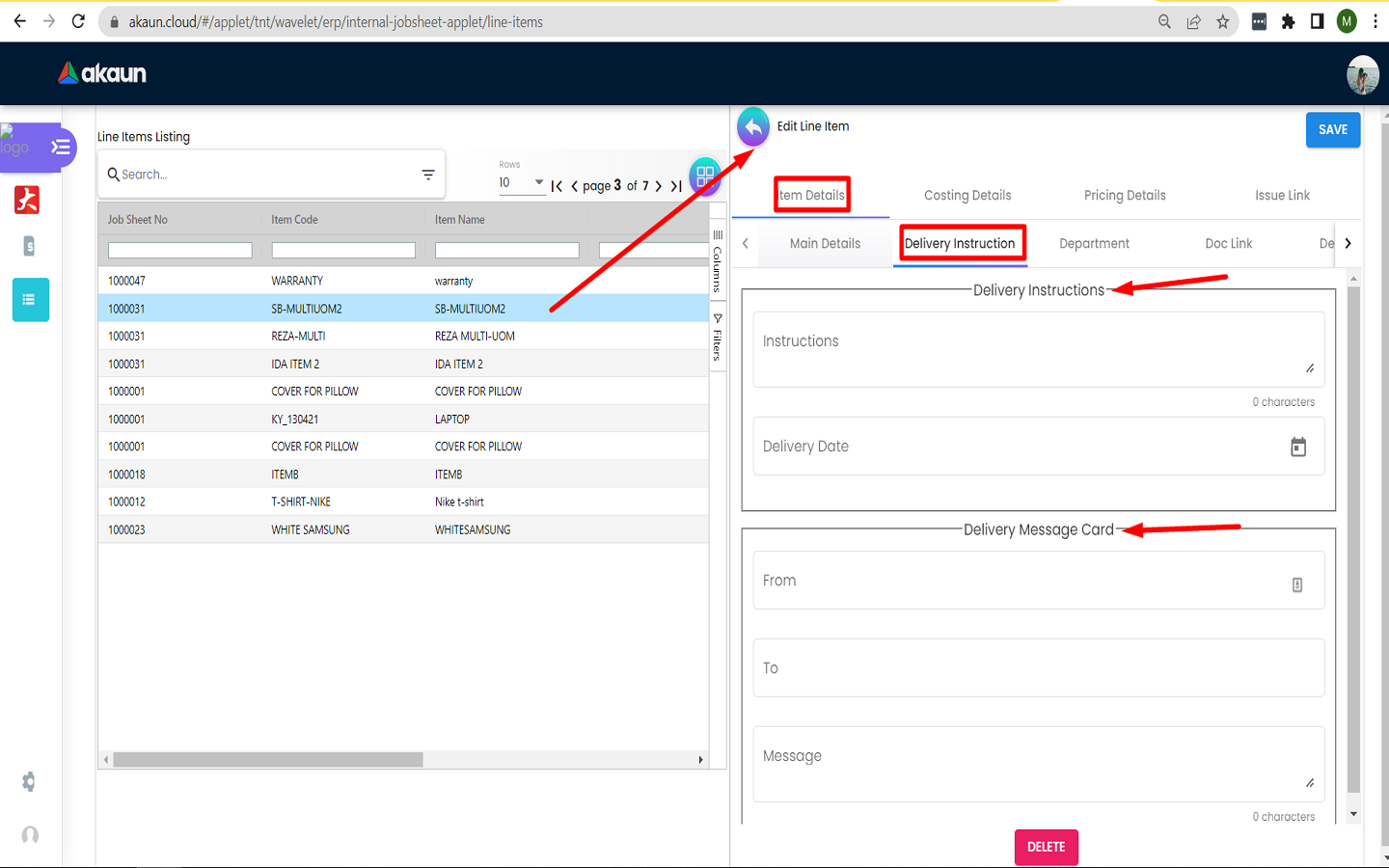Expand the Rows per page dropdown
This screenshot has height=868, width=1389.
[522, 182]
